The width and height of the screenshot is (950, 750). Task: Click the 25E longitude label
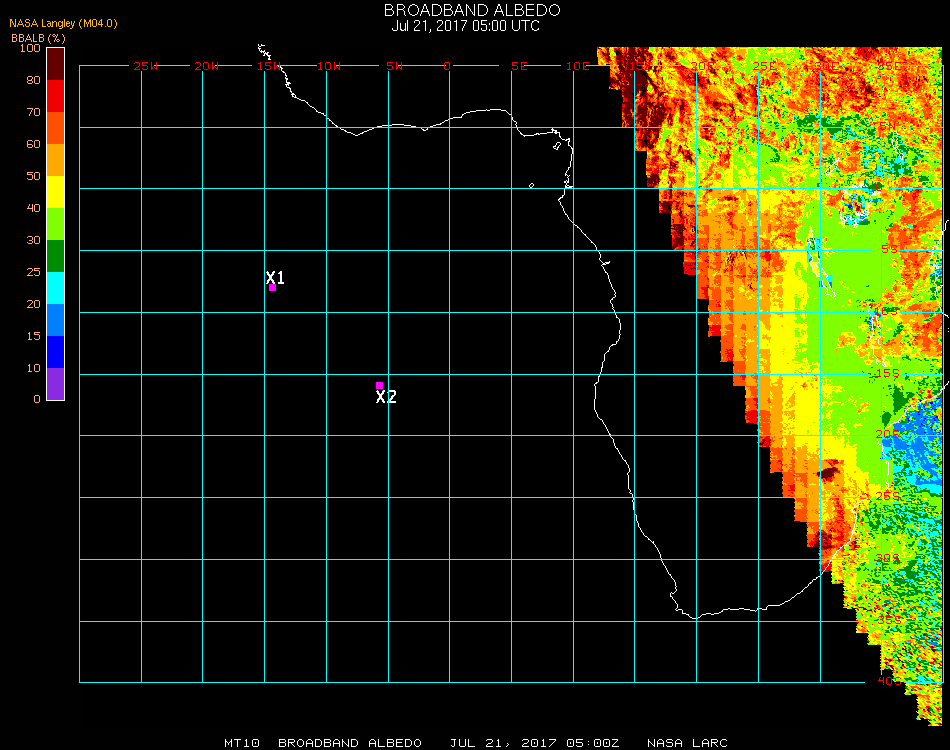[x=765, y=66]
